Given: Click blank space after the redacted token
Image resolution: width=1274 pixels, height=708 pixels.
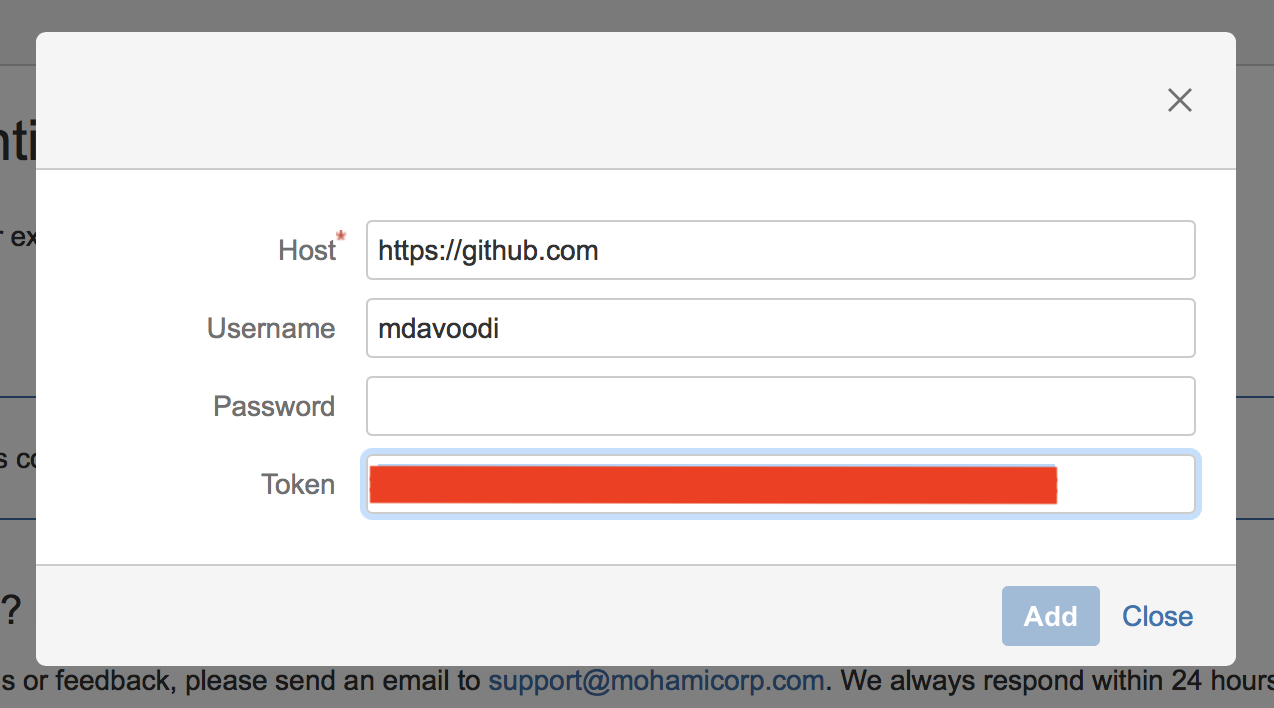Looking at the screenshot, I should point(1124,484).
